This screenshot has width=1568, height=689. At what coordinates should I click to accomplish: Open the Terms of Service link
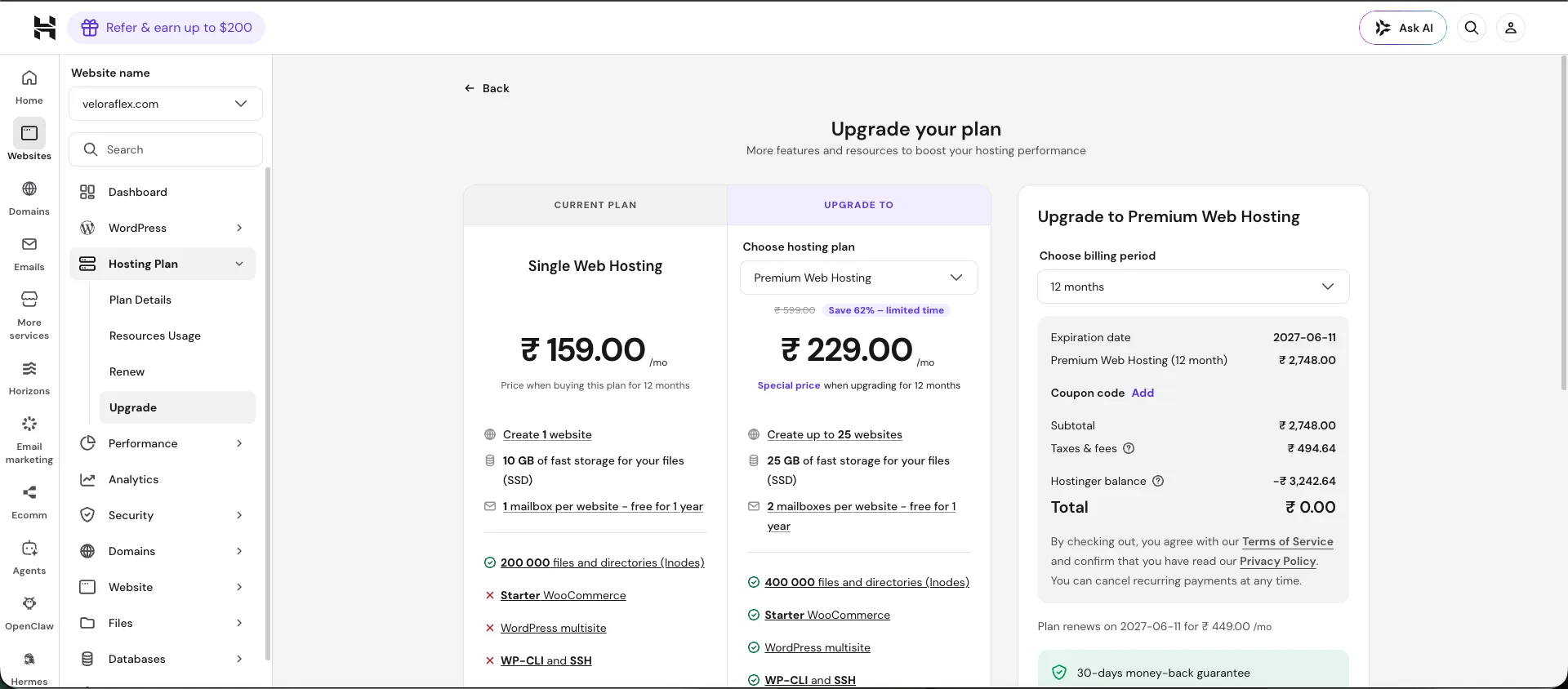[1287, 541]
